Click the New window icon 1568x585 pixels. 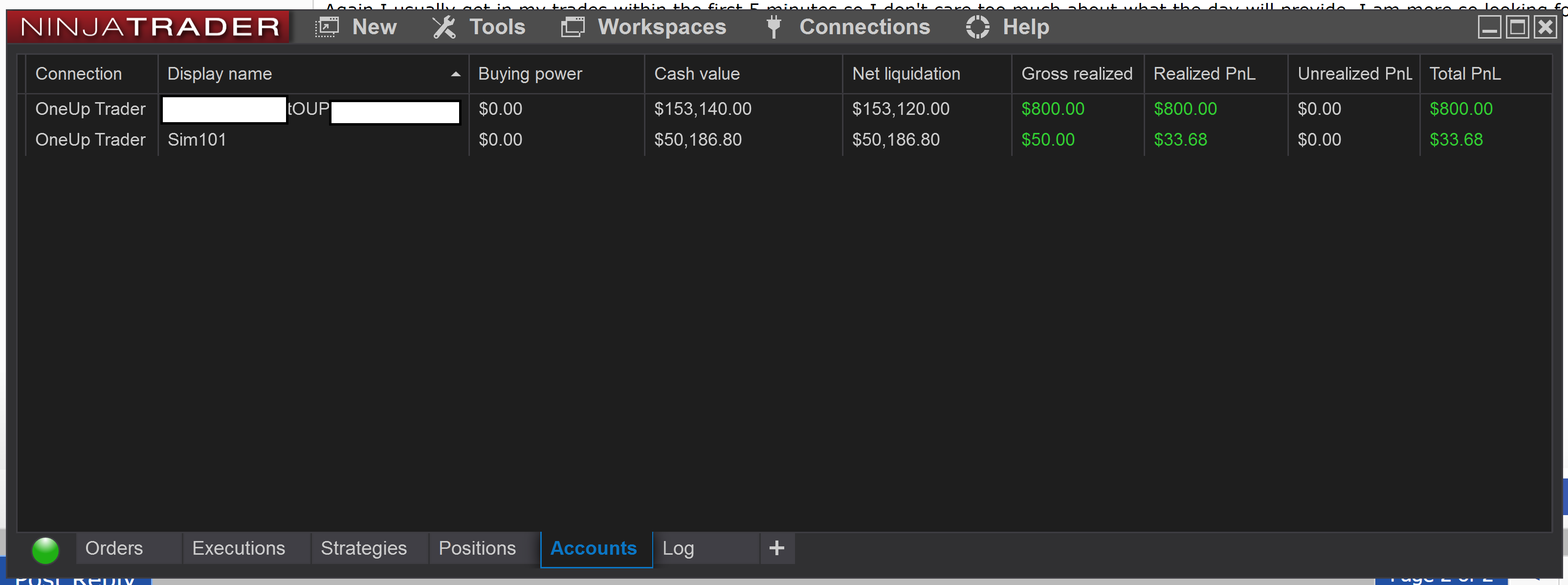pos(327,27)
